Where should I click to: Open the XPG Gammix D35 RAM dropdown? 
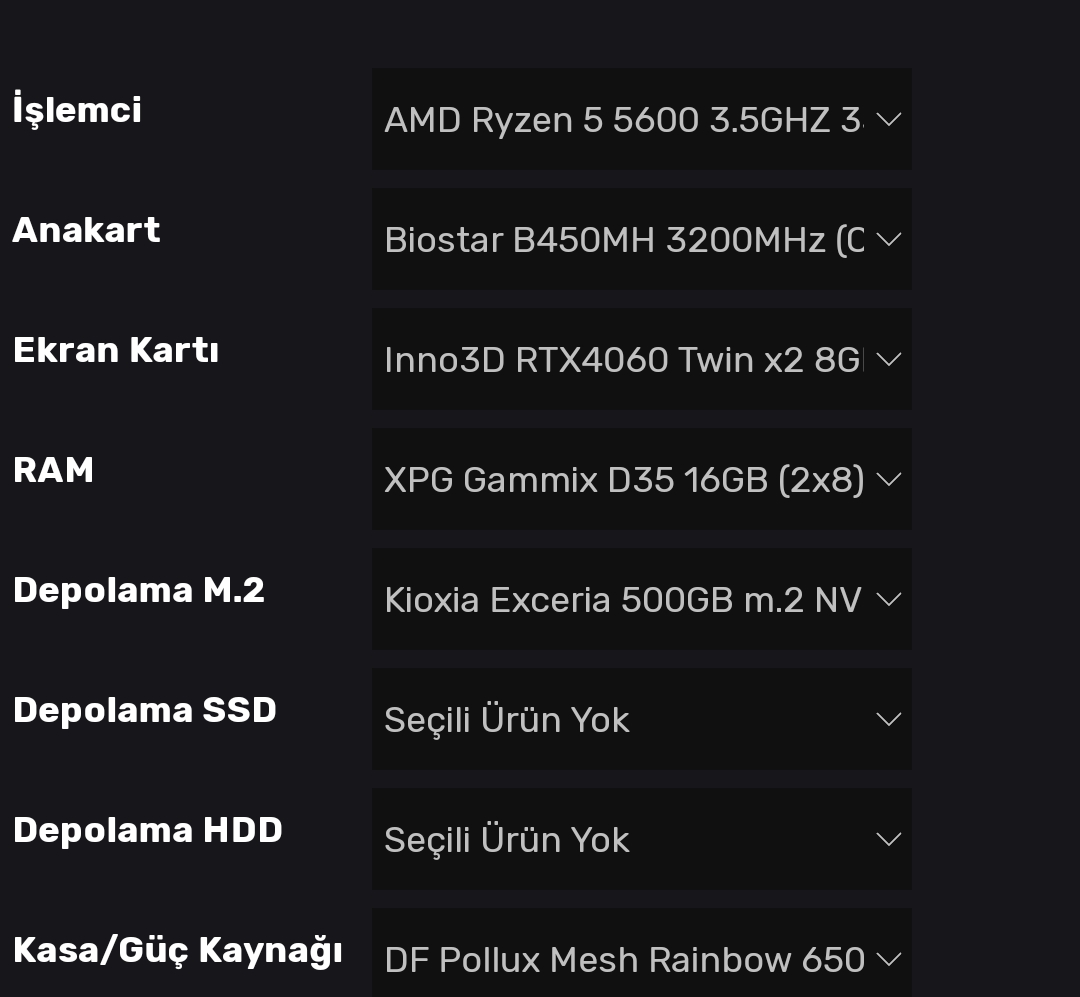[623, 479]
